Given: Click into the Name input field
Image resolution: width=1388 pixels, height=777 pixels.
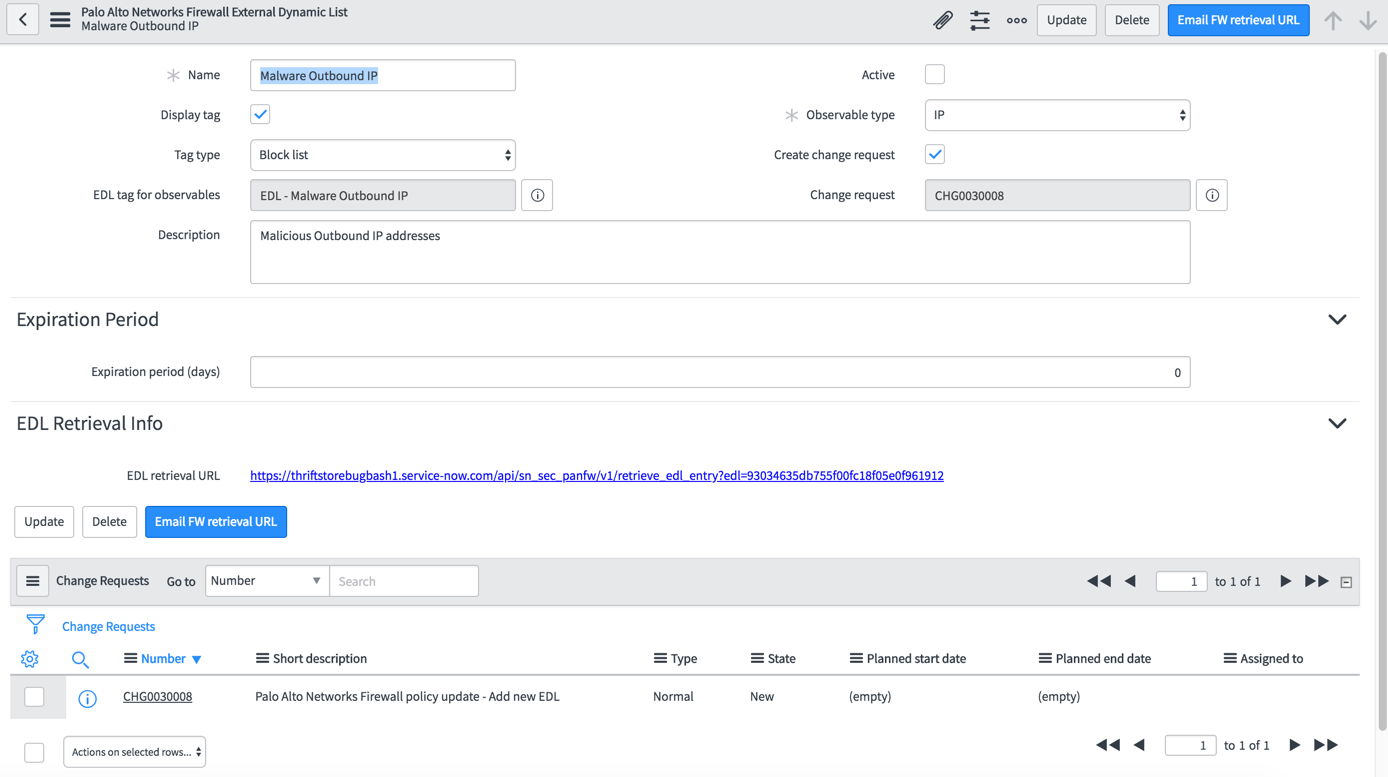Looking at the screenshot, I should [383, 75].
